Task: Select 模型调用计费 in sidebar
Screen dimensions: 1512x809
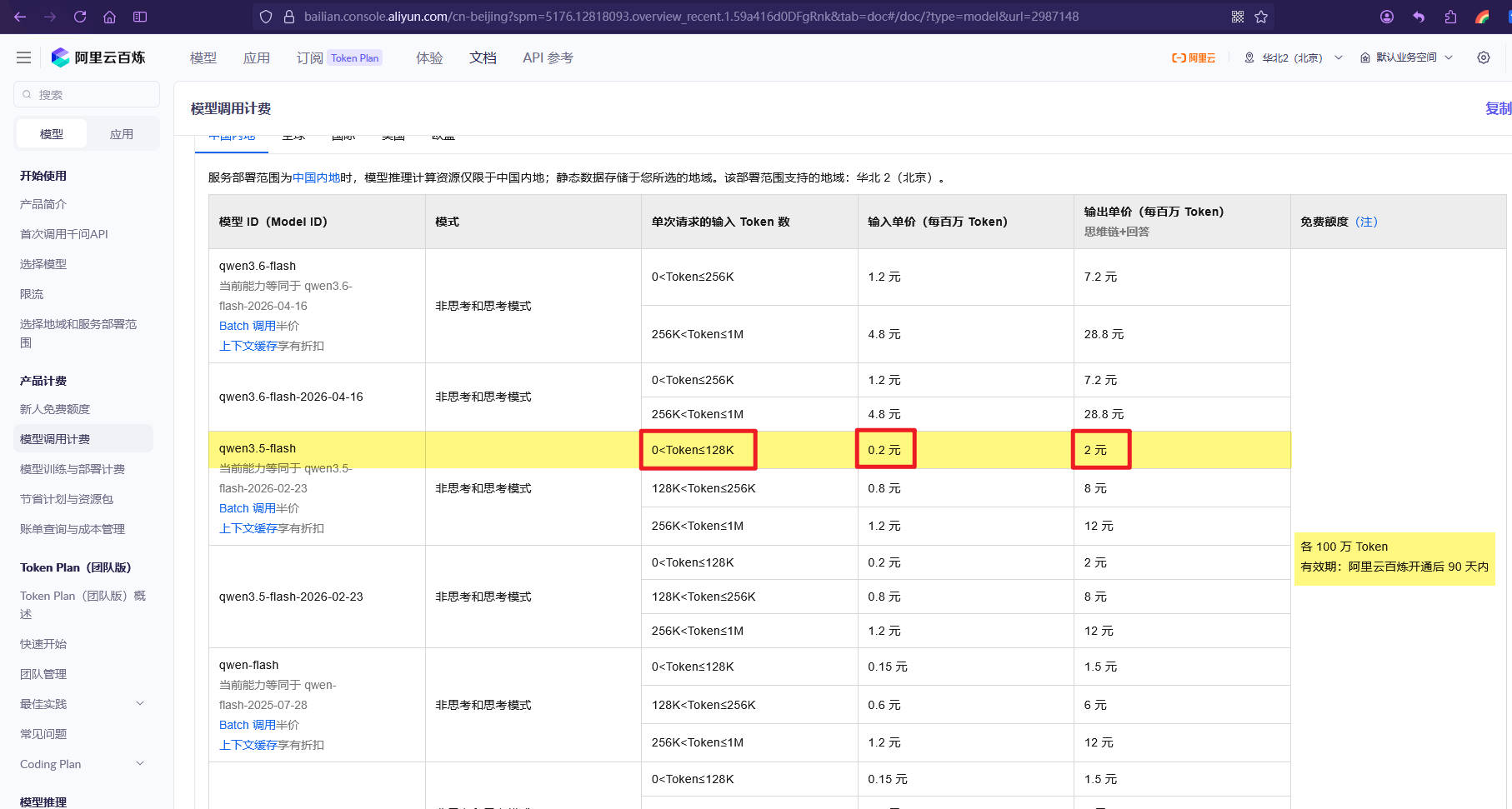Action: tap(83, 439)
